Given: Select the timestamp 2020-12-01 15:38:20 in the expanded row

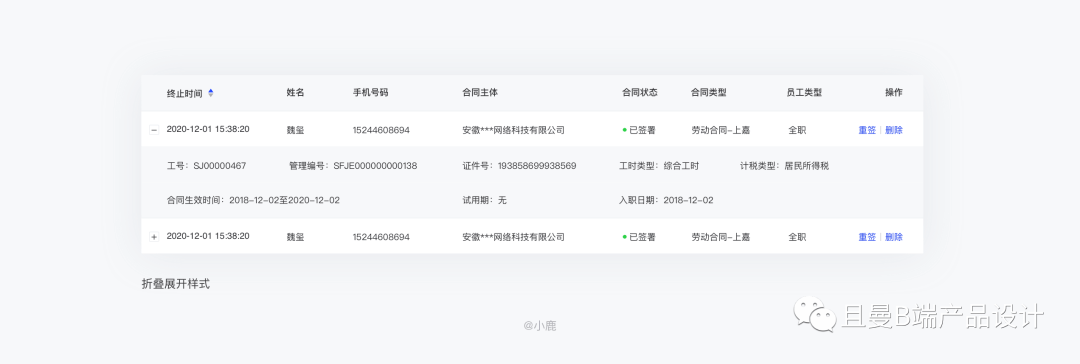Looking at the screenshot, I should tap(208, 129).
